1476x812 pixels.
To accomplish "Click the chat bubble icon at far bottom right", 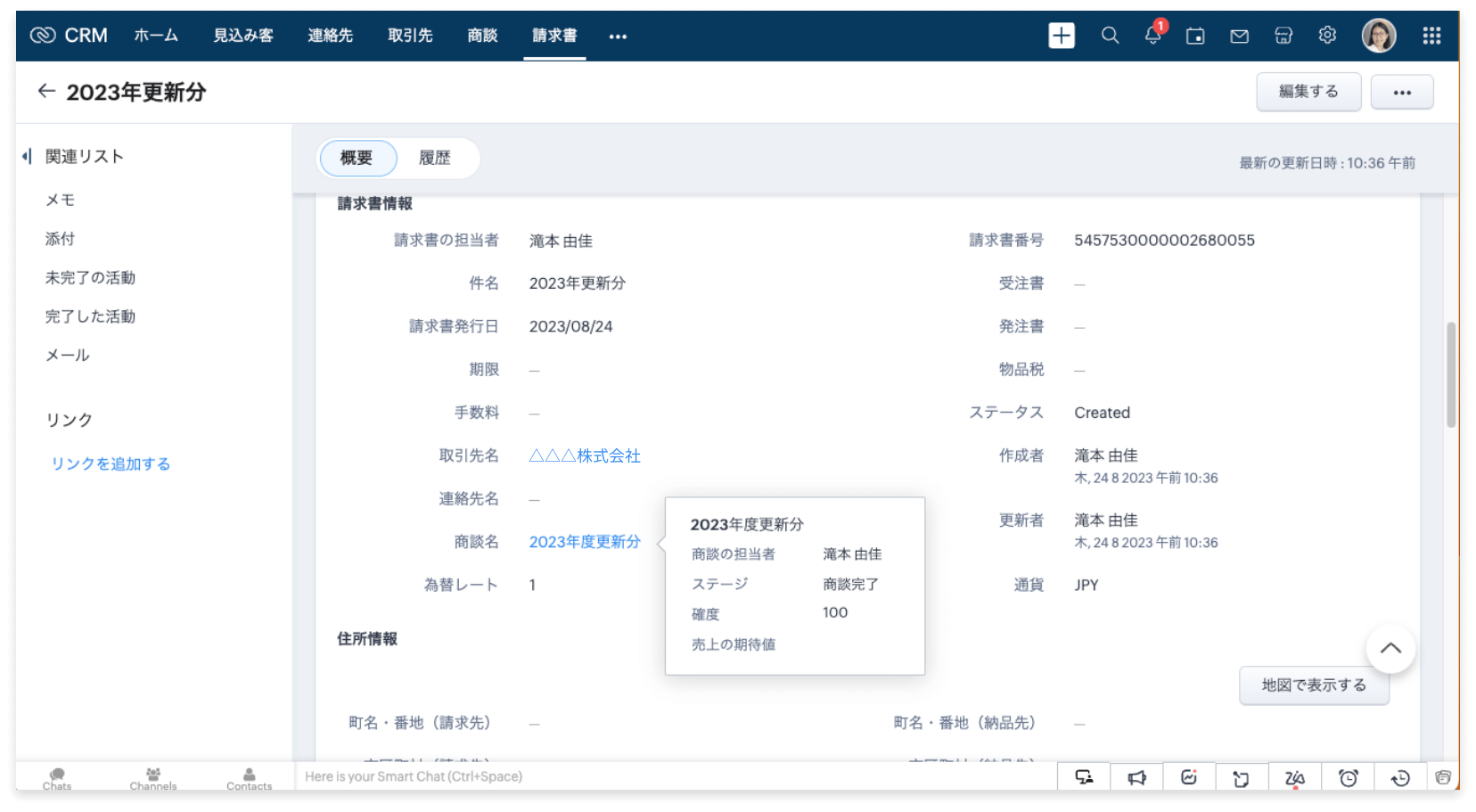I will point(1443,777).
